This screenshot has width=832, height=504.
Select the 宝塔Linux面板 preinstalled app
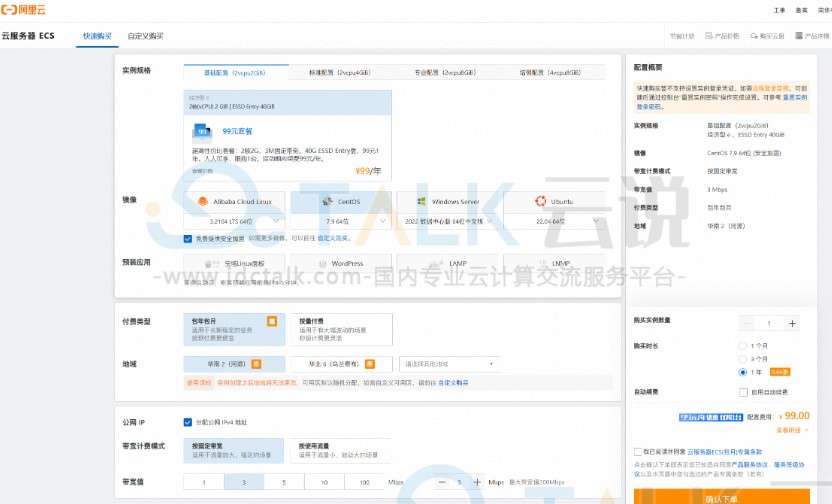coord(234,264)
